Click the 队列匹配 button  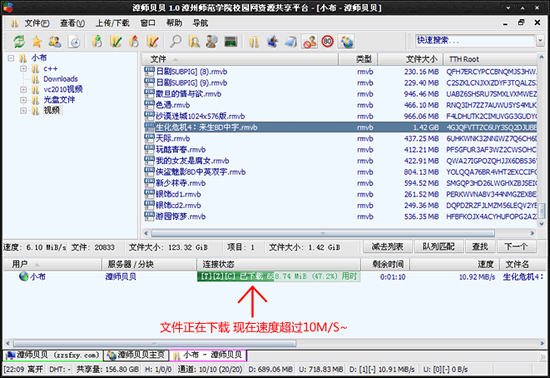tap(438, 247)
